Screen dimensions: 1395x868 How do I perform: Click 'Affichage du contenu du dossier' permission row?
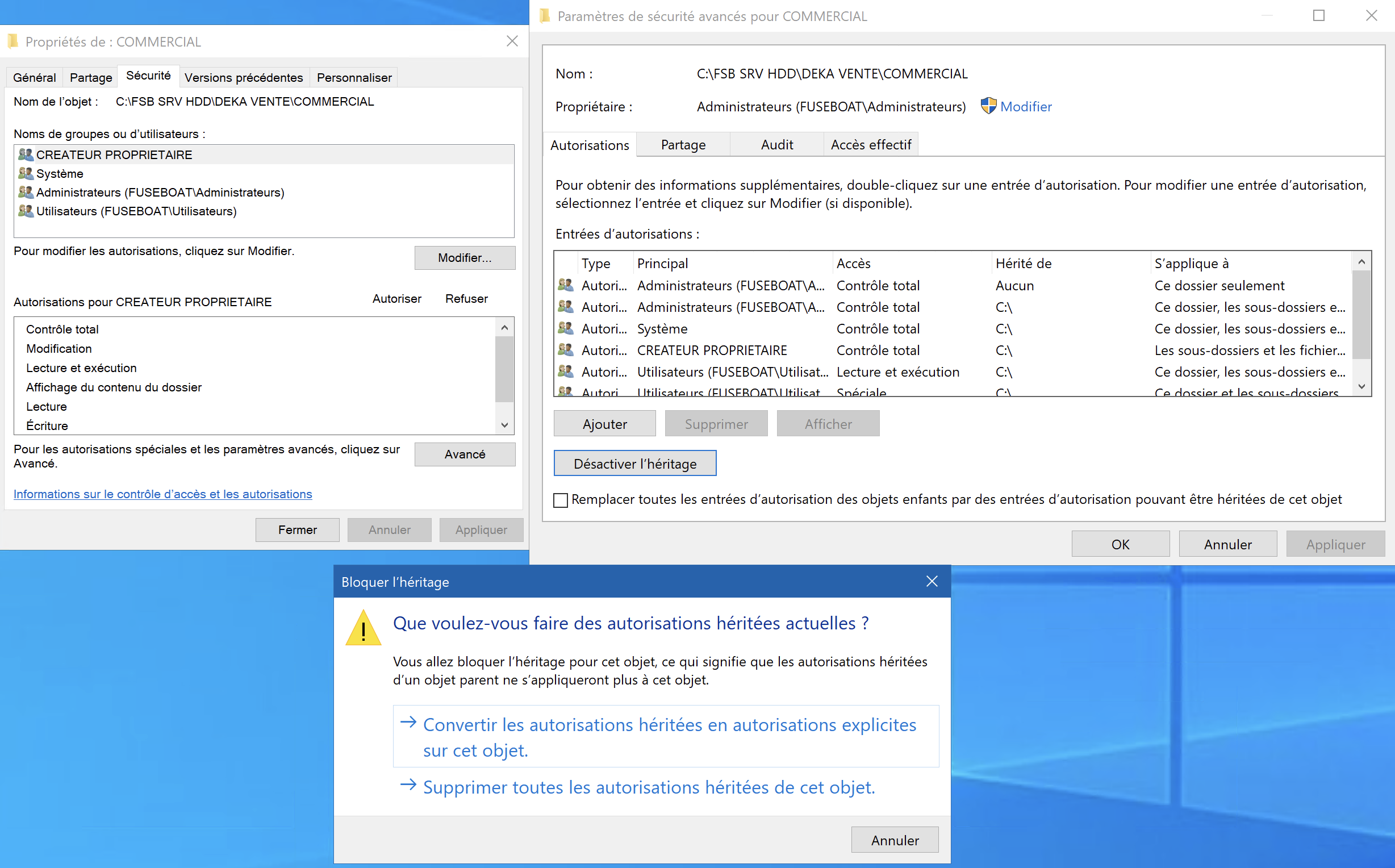[114, 387]
